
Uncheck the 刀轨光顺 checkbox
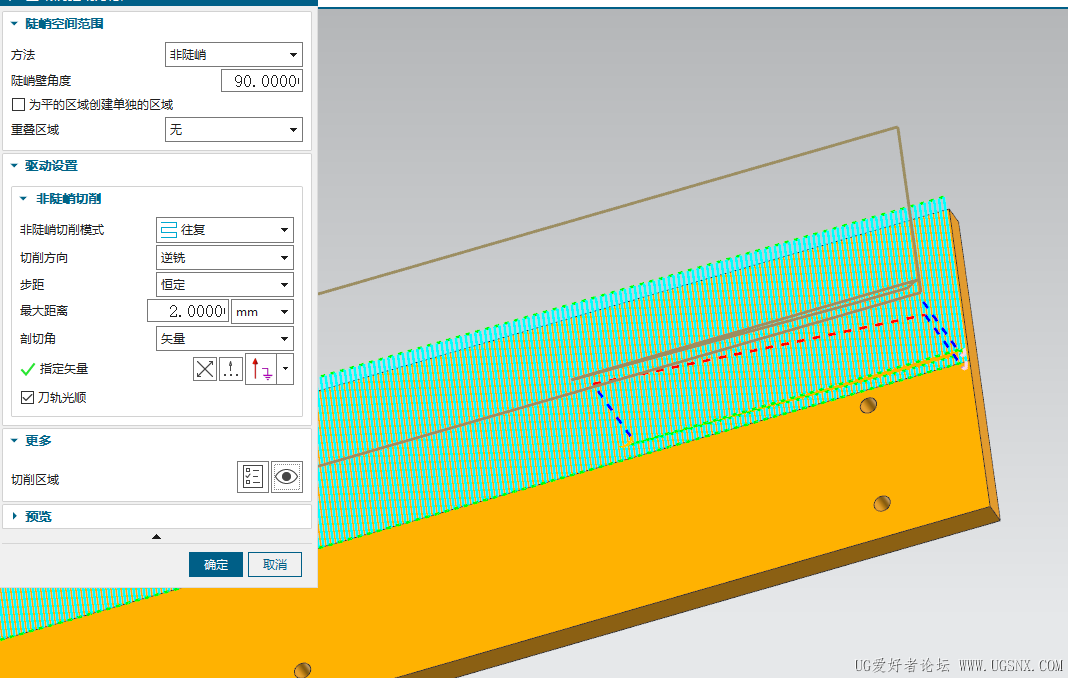tap(28, 397)
